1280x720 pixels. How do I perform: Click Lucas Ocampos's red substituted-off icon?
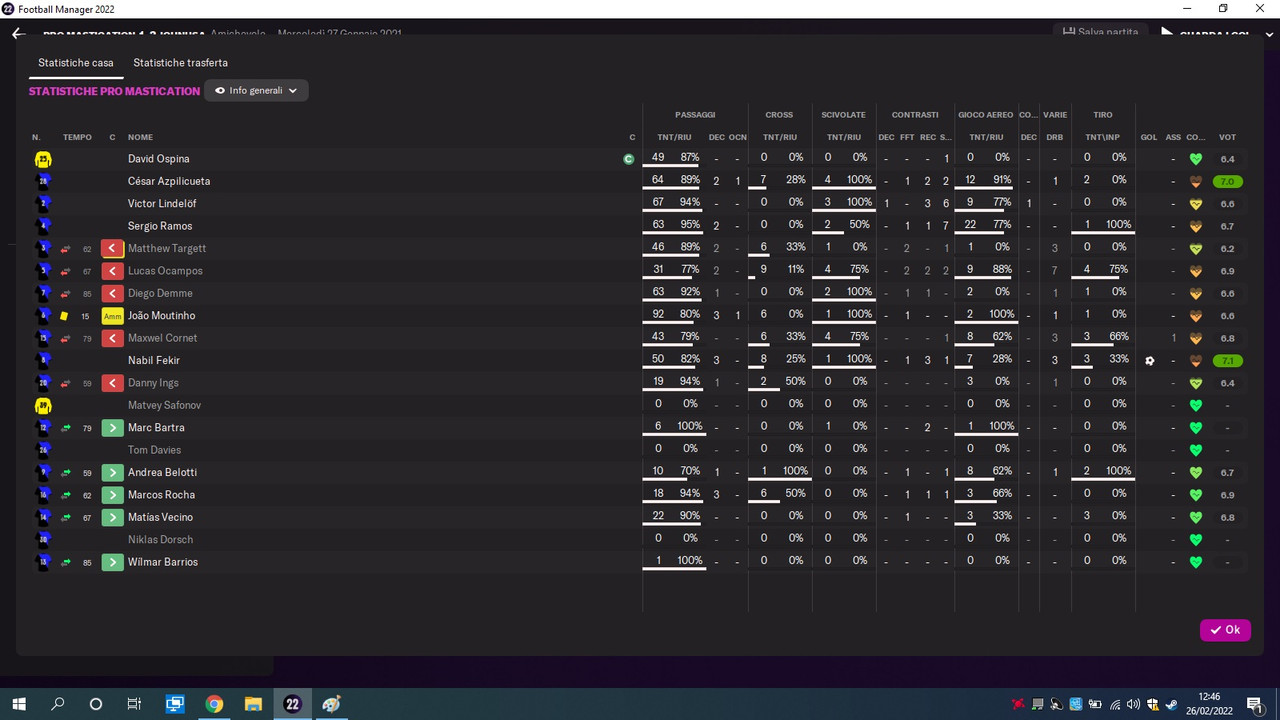click(x=112, y=271)
